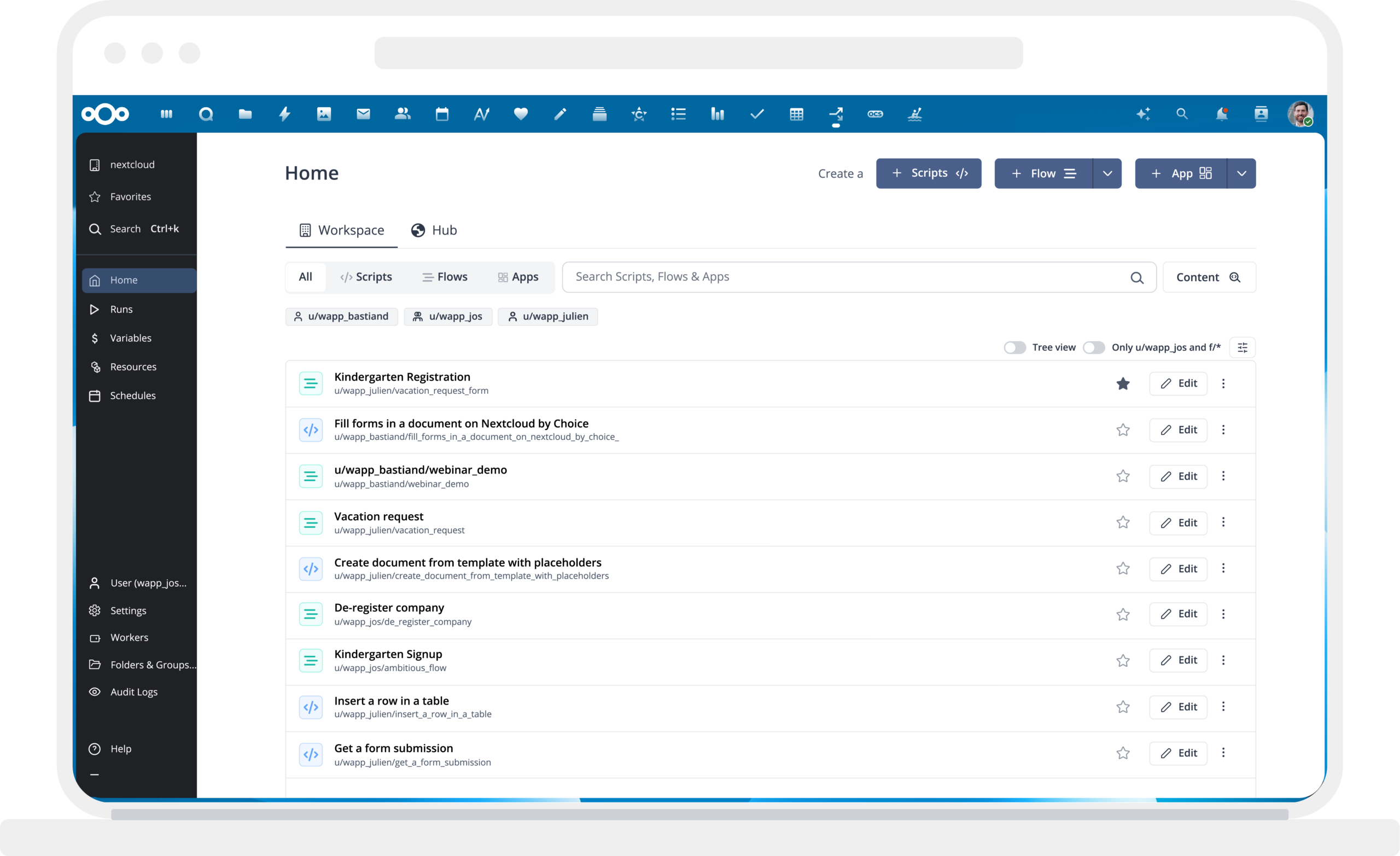This screenshot has height=856, width=1400.
Task: Open Schedules in the sidebar
Action: (133, 395)
